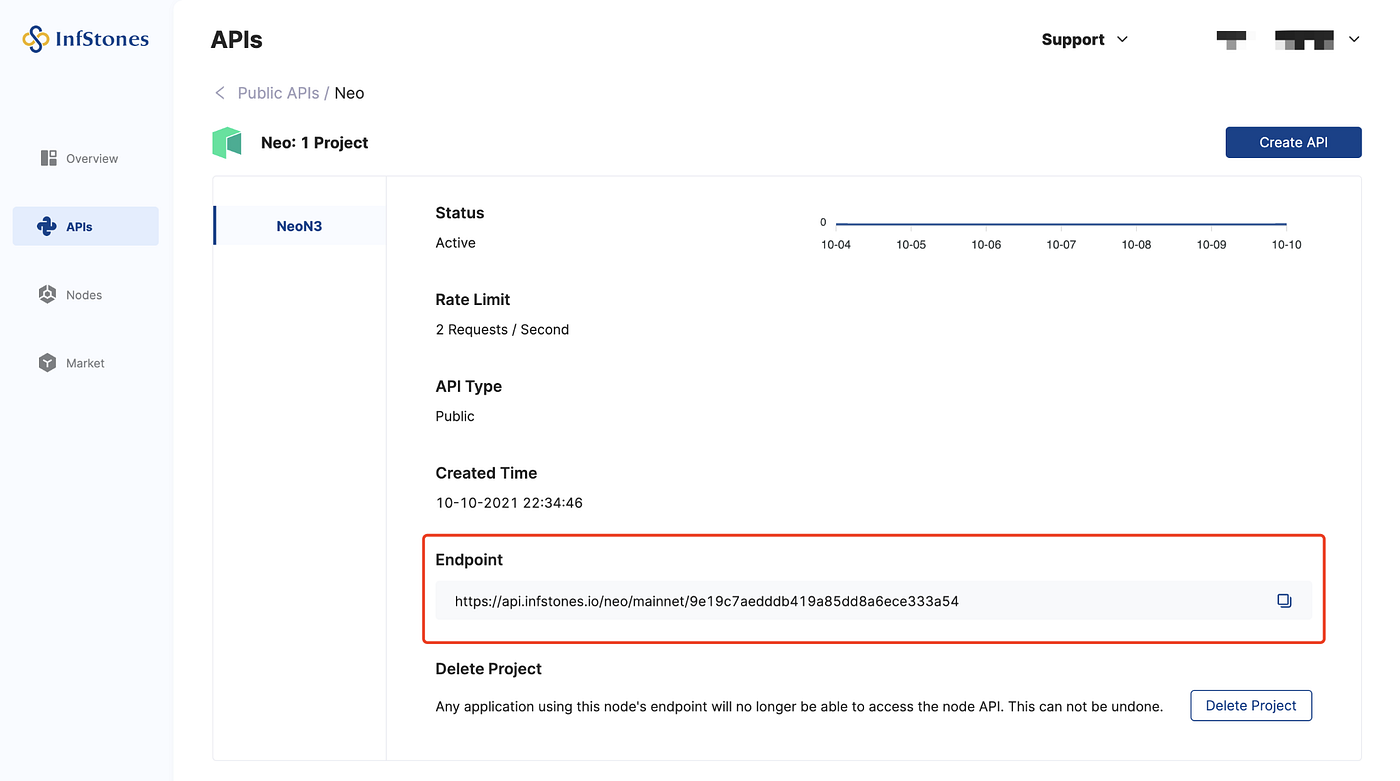Click the created time '10-10-2021 22:34:46'
Image resolution: width=1400 pixels, height=781 pixels.
(x=509, y=503)
